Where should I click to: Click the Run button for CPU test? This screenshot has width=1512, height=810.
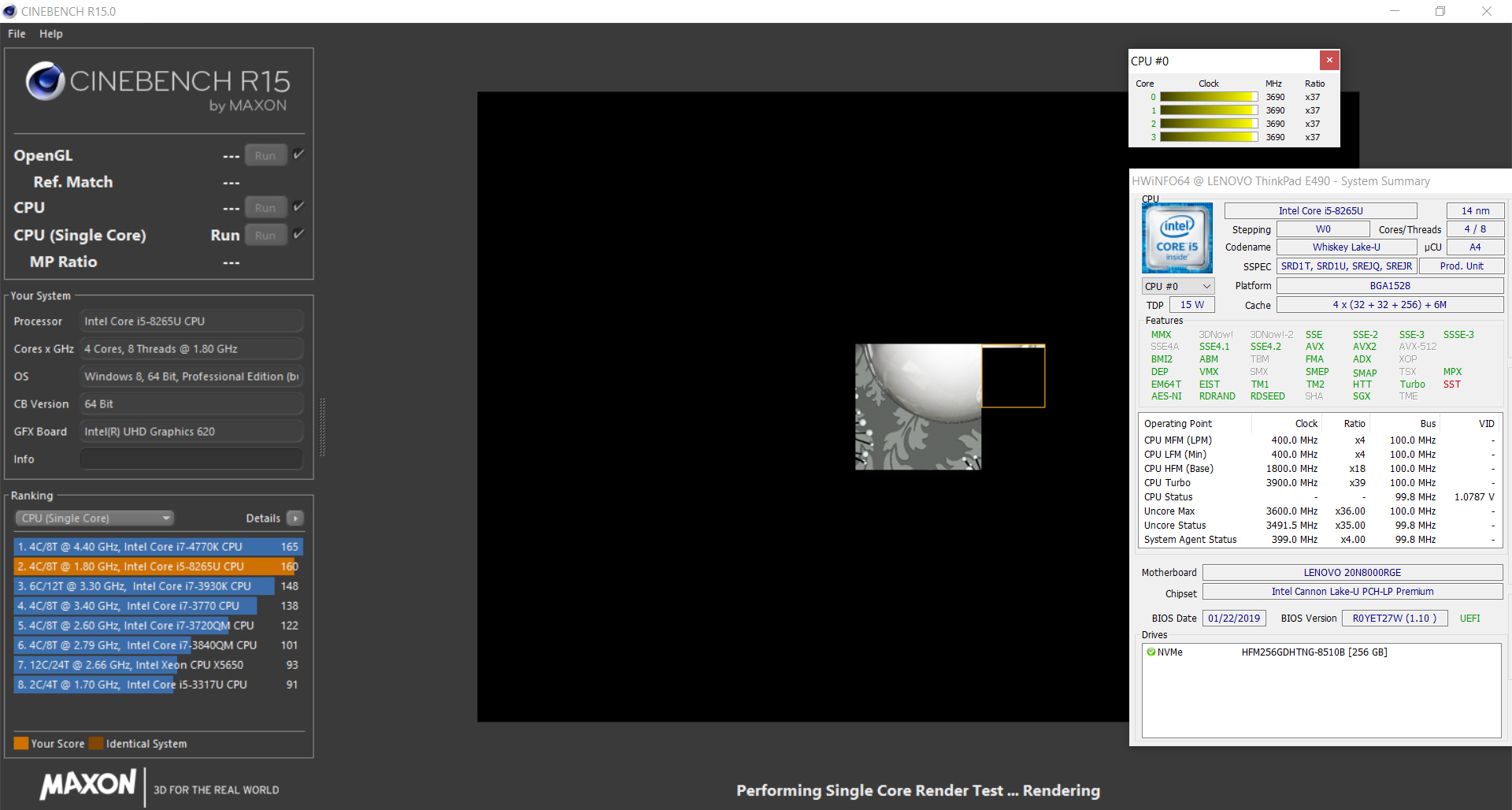(x=265, y=208)
